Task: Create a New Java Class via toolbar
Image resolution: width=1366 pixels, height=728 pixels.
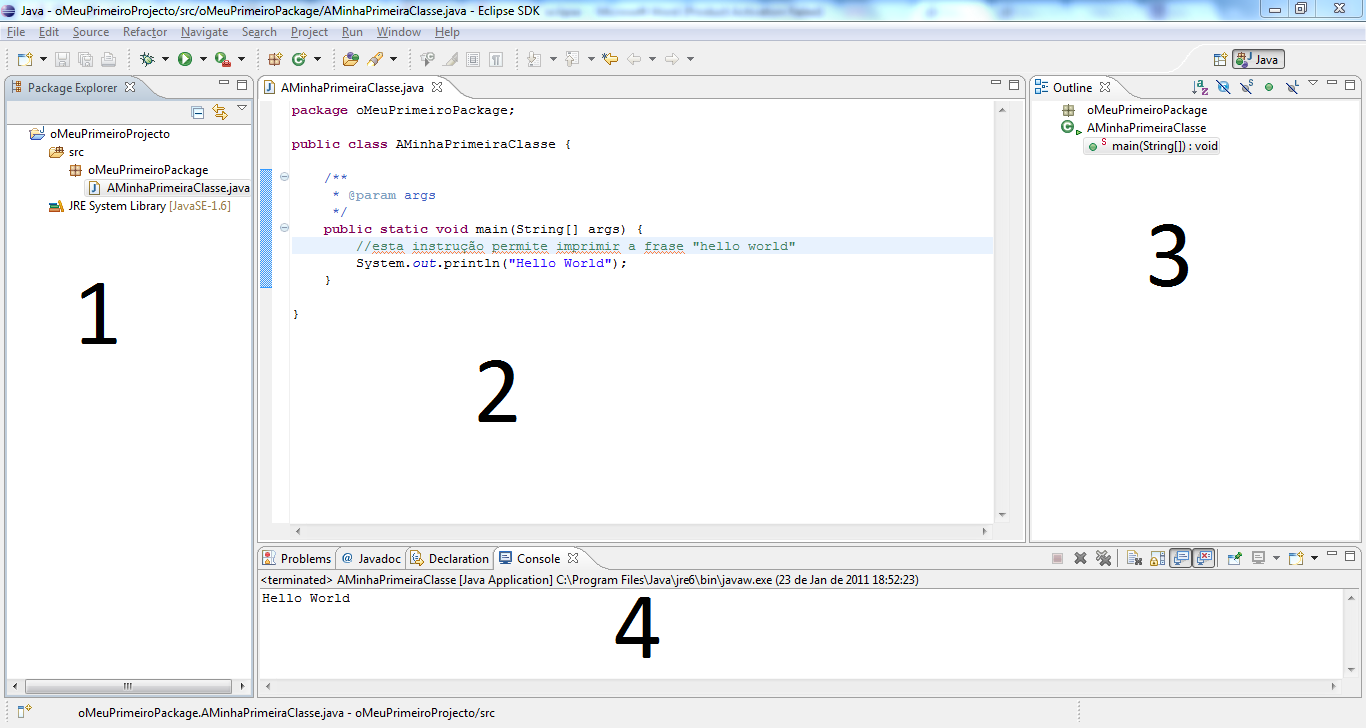Action: click(298, 59)
